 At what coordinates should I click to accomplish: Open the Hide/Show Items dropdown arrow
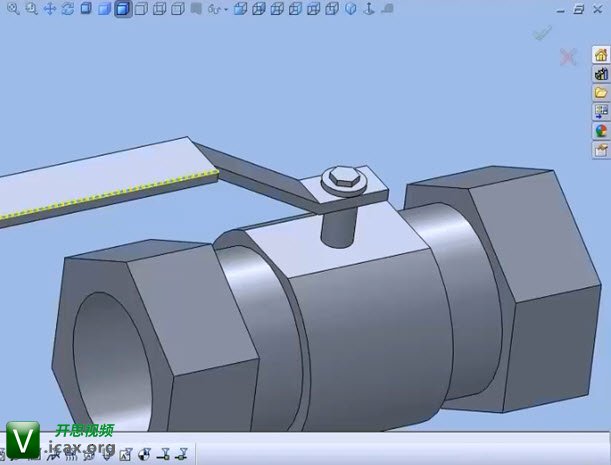coord(226,10)
